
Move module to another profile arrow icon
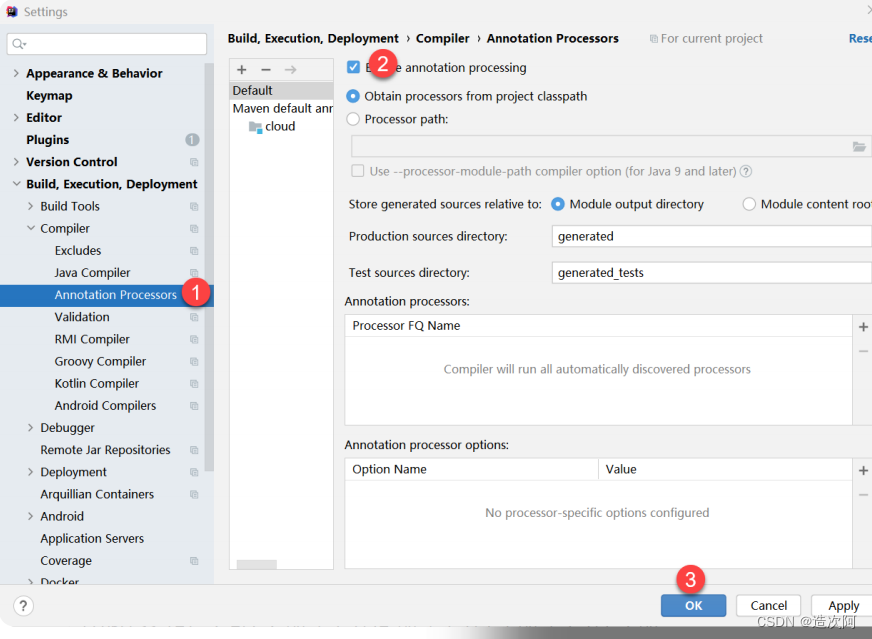(290, 70)
